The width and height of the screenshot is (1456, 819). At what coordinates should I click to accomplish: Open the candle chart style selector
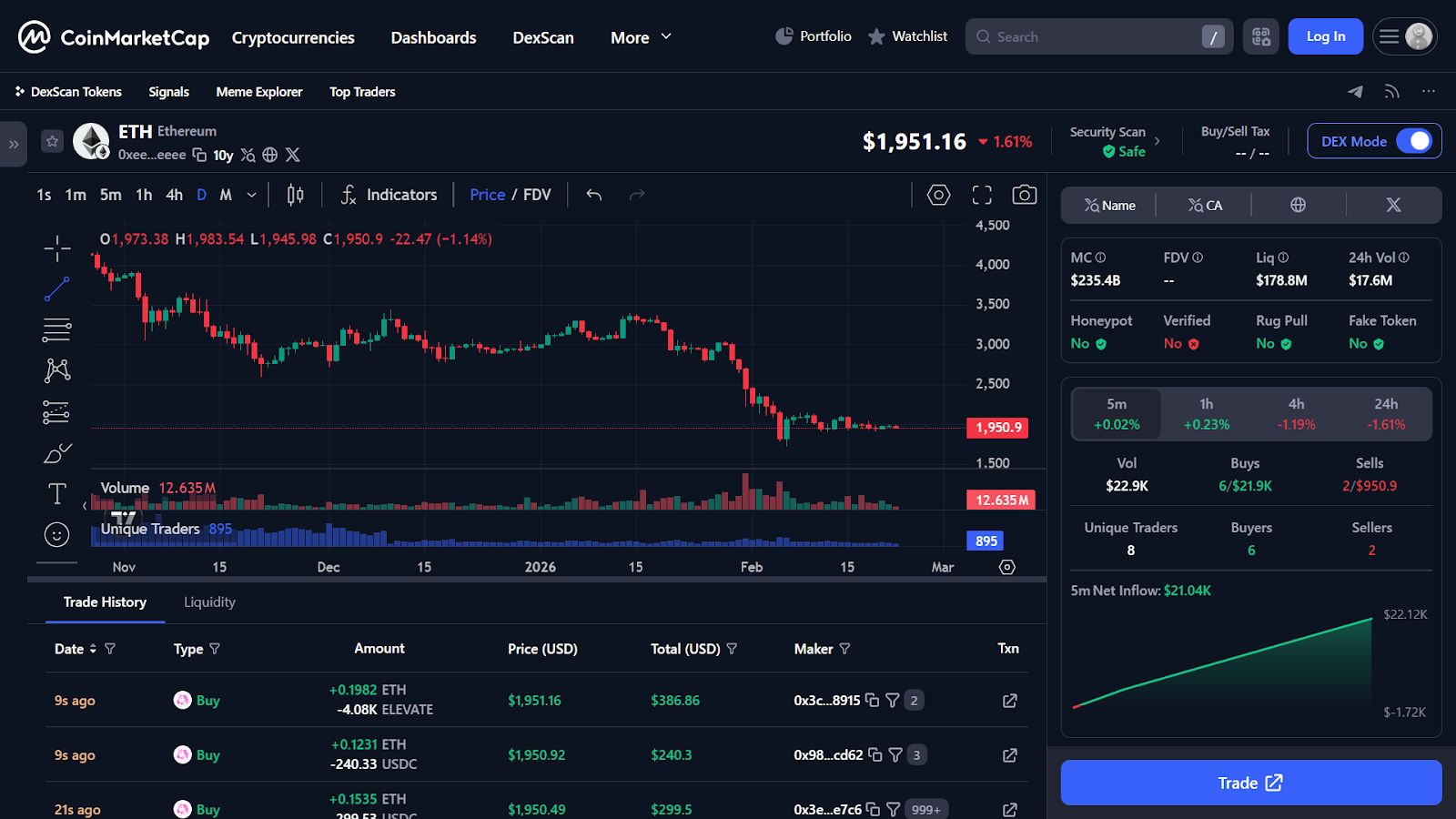[x=293, y=194]
